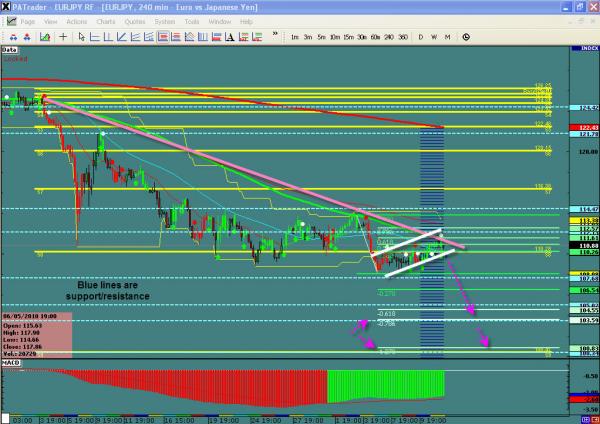Switch chart to Daily 'D' timeframe
600x424 pixels.
pyautogui.click(x=421, y=37)
